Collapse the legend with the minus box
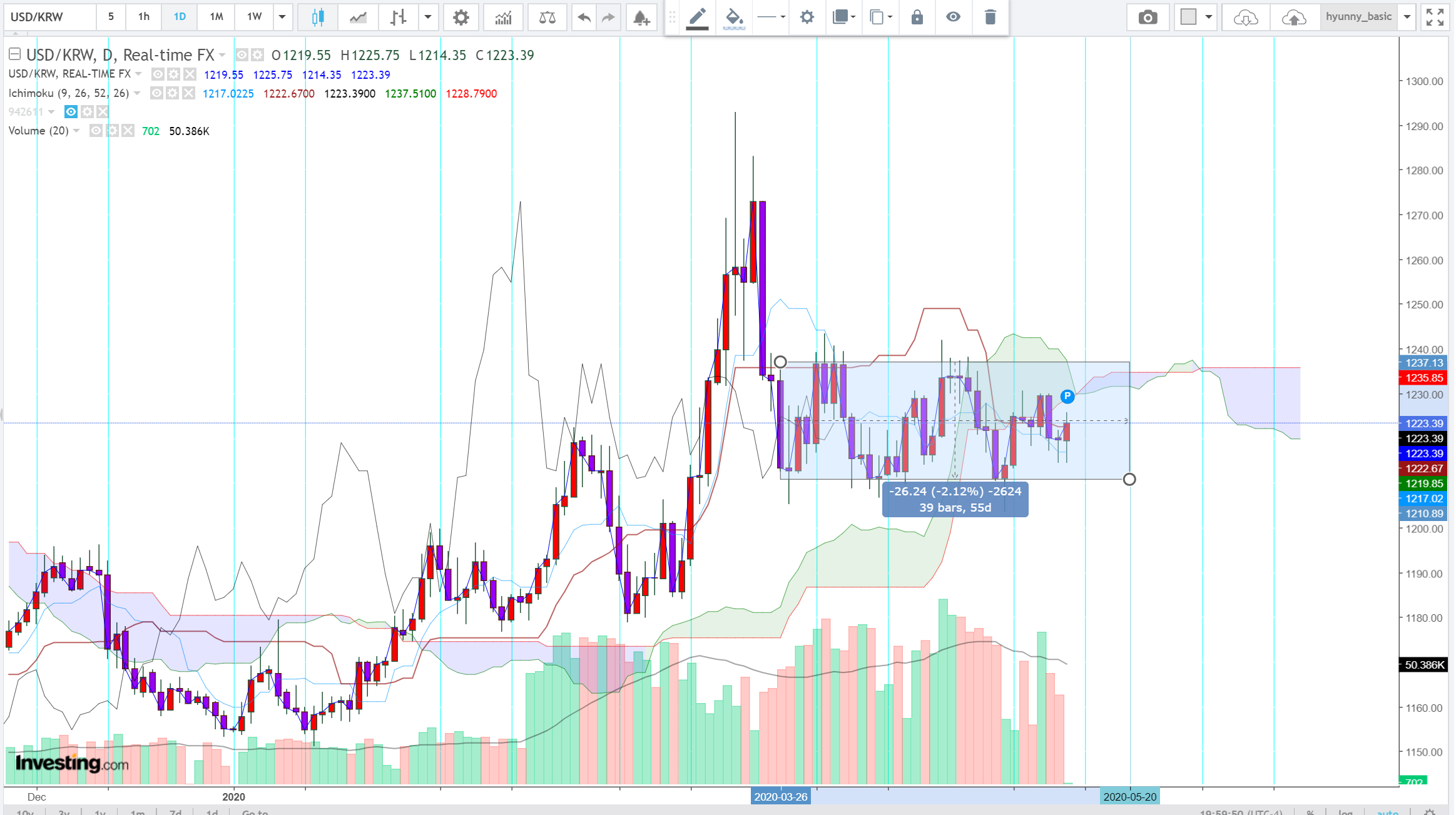This screenshot has width=1456, height=815. point(15,54)
